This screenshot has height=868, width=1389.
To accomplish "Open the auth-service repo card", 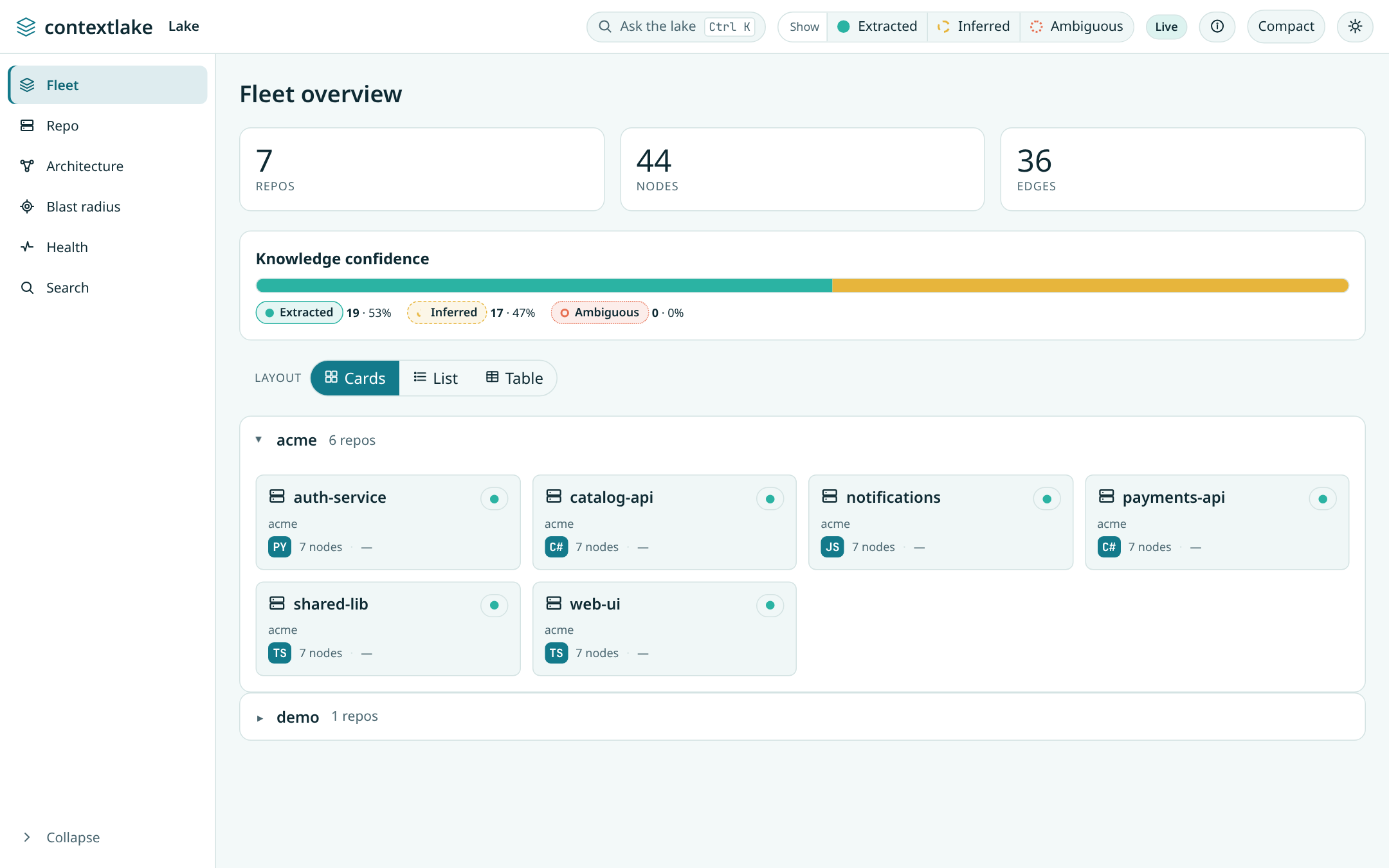I will pos(388,522).
